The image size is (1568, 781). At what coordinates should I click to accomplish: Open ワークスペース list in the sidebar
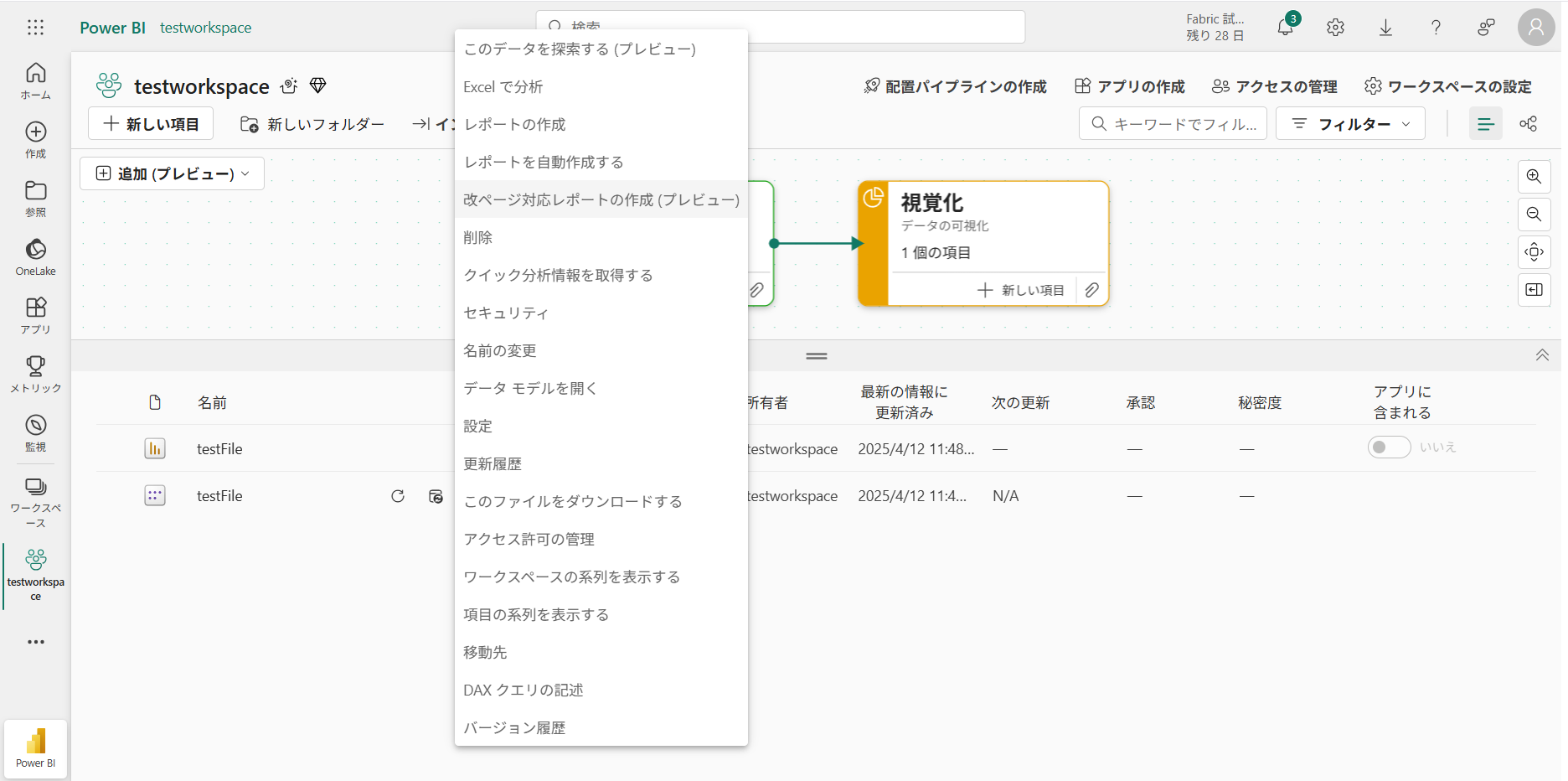[35, 503]
